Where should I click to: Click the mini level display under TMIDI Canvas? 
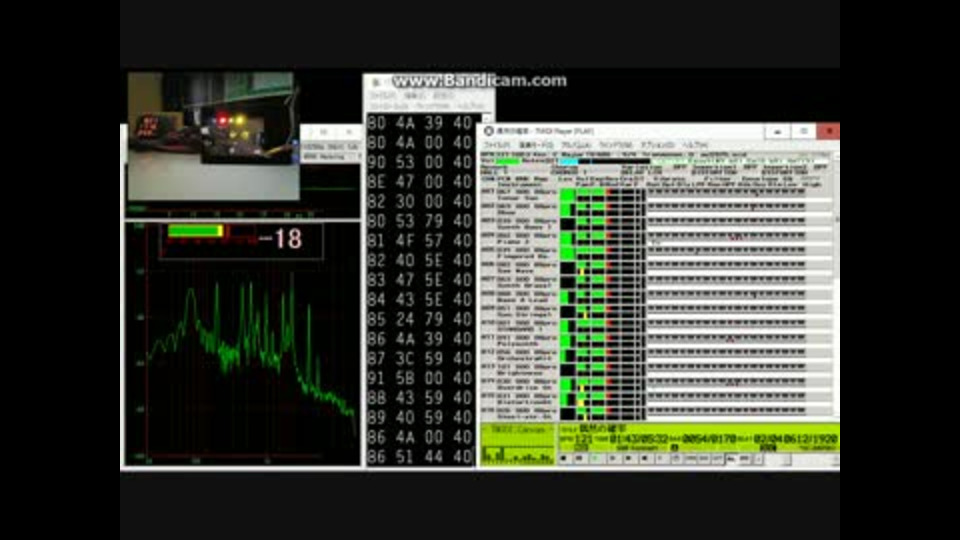coord(518,454)
